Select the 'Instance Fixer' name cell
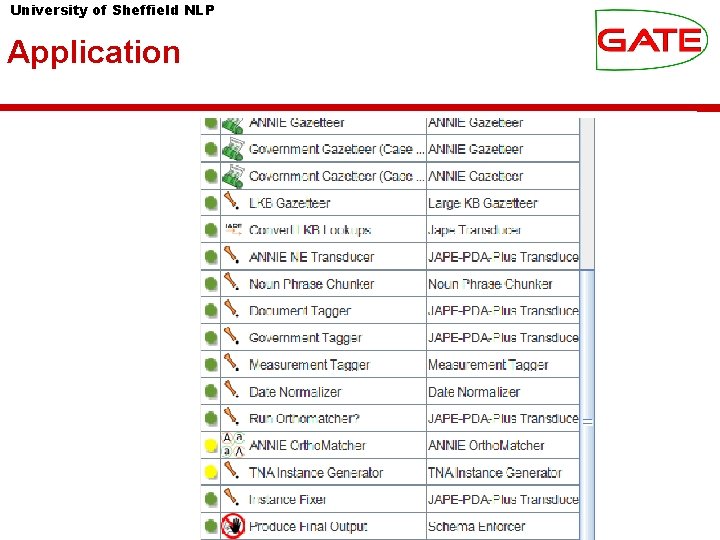The height and width of the screenshot is (540, 720). (x=324, y=500)
